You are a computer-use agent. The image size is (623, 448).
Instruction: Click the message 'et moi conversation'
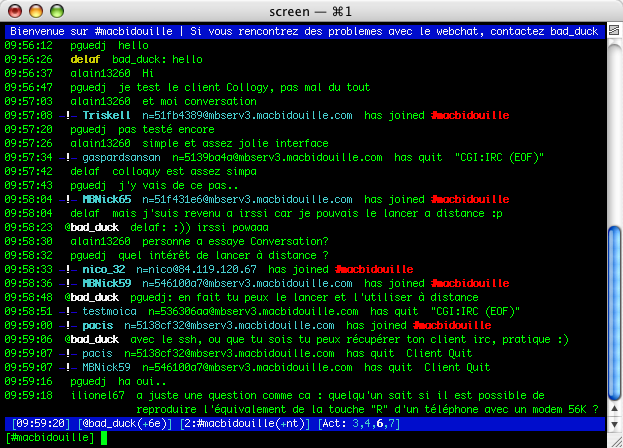199,102
